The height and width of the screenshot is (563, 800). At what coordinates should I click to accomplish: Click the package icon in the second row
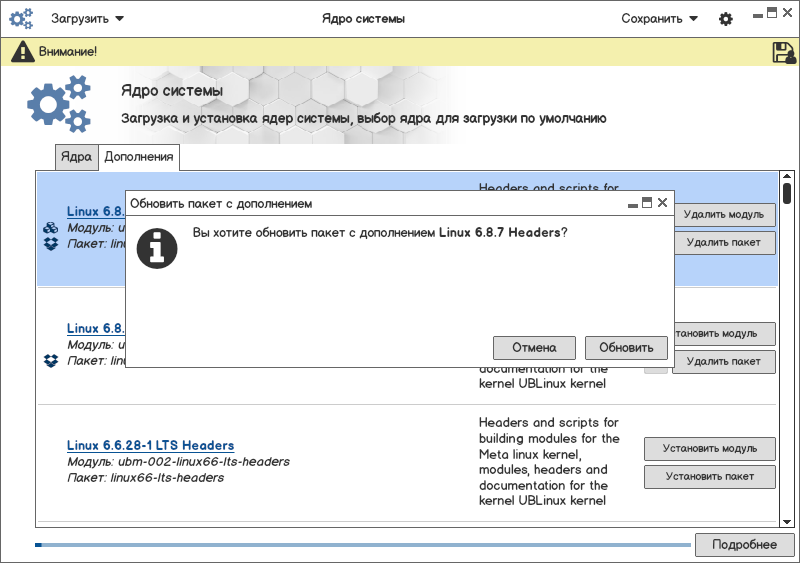(x=51, y=361)
